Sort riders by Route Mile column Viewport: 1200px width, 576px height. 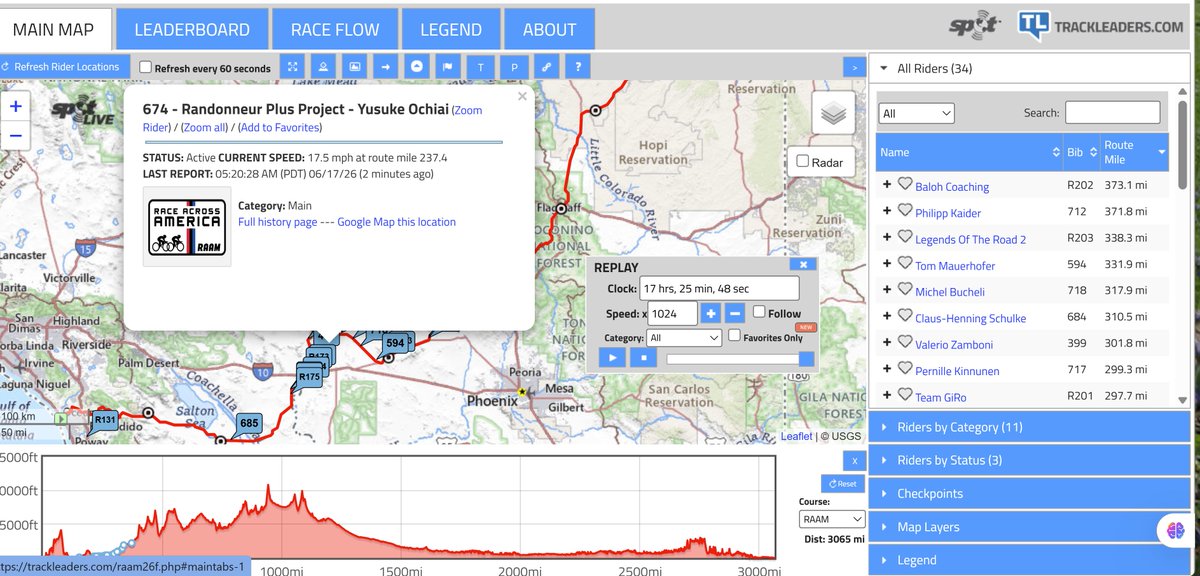pos(1134,152)
